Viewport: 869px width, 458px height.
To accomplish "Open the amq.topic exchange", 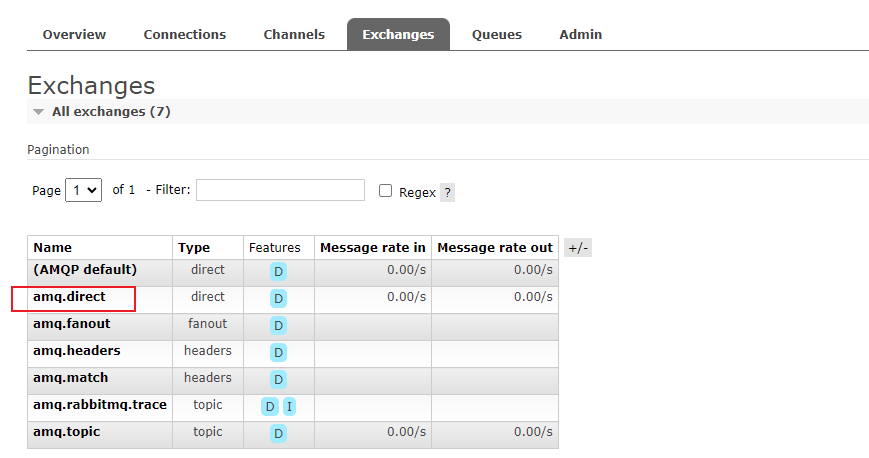I will (66, 432).
